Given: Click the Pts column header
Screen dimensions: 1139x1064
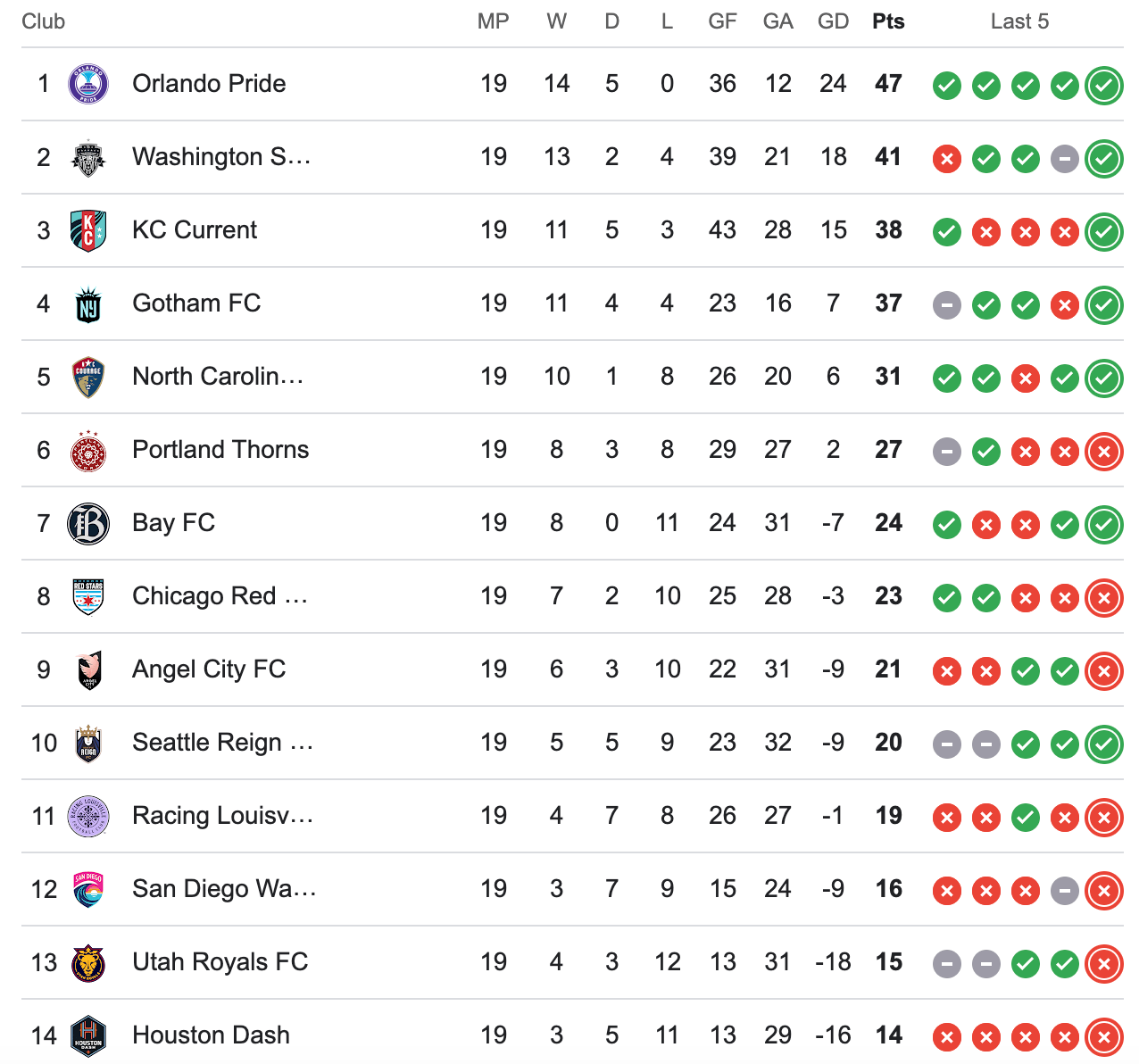Looking at the screenshot, I should (888, 21).
